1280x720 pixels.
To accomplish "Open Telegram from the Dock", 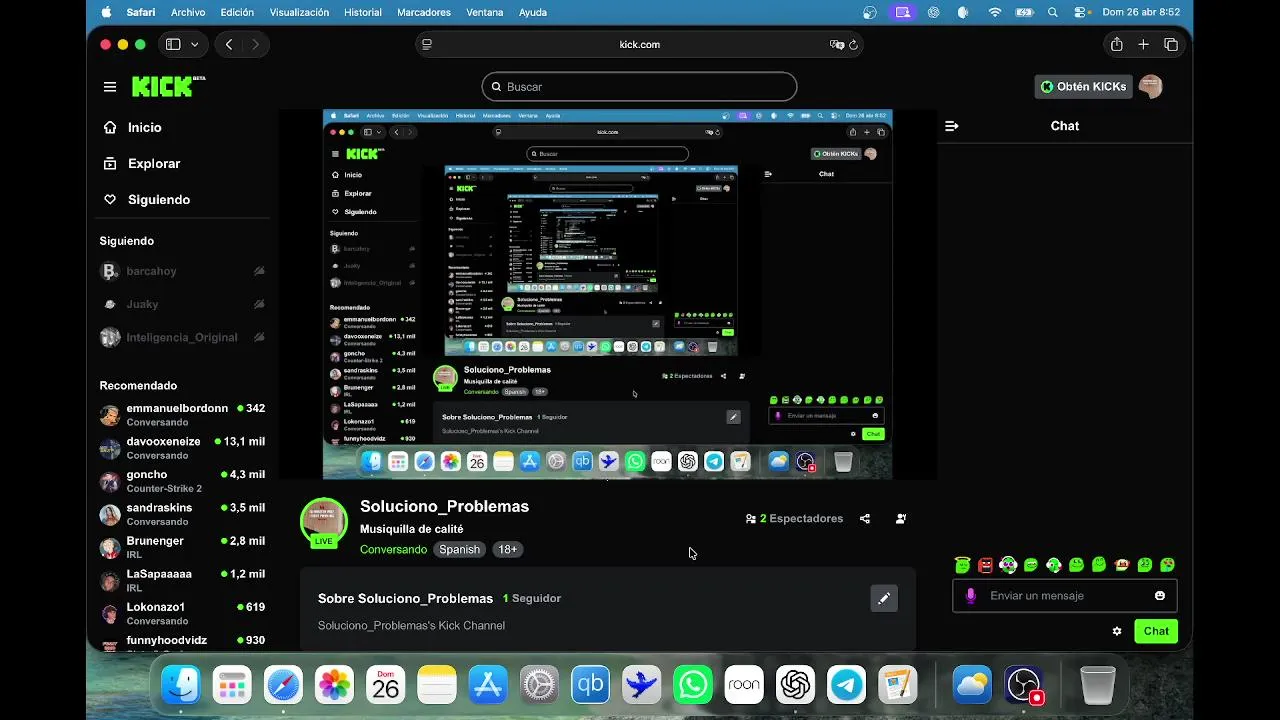I will tap(847, 685).
